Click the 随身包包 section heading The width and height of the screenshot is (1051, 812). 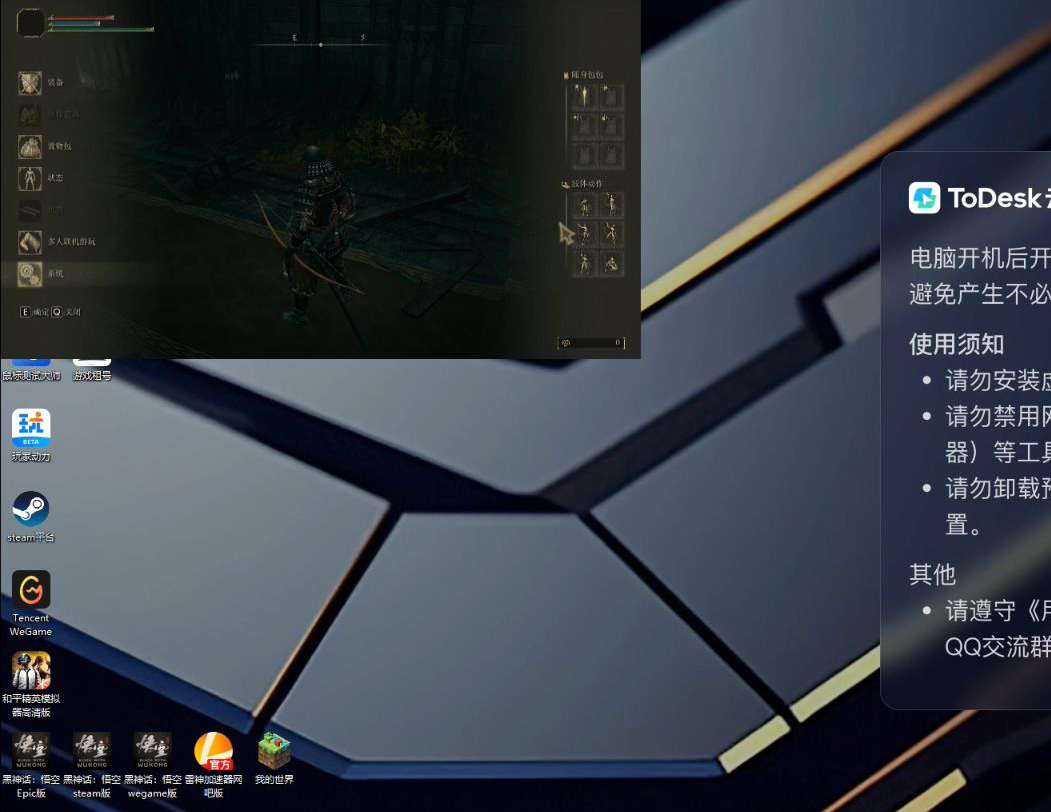click(584, 74)
